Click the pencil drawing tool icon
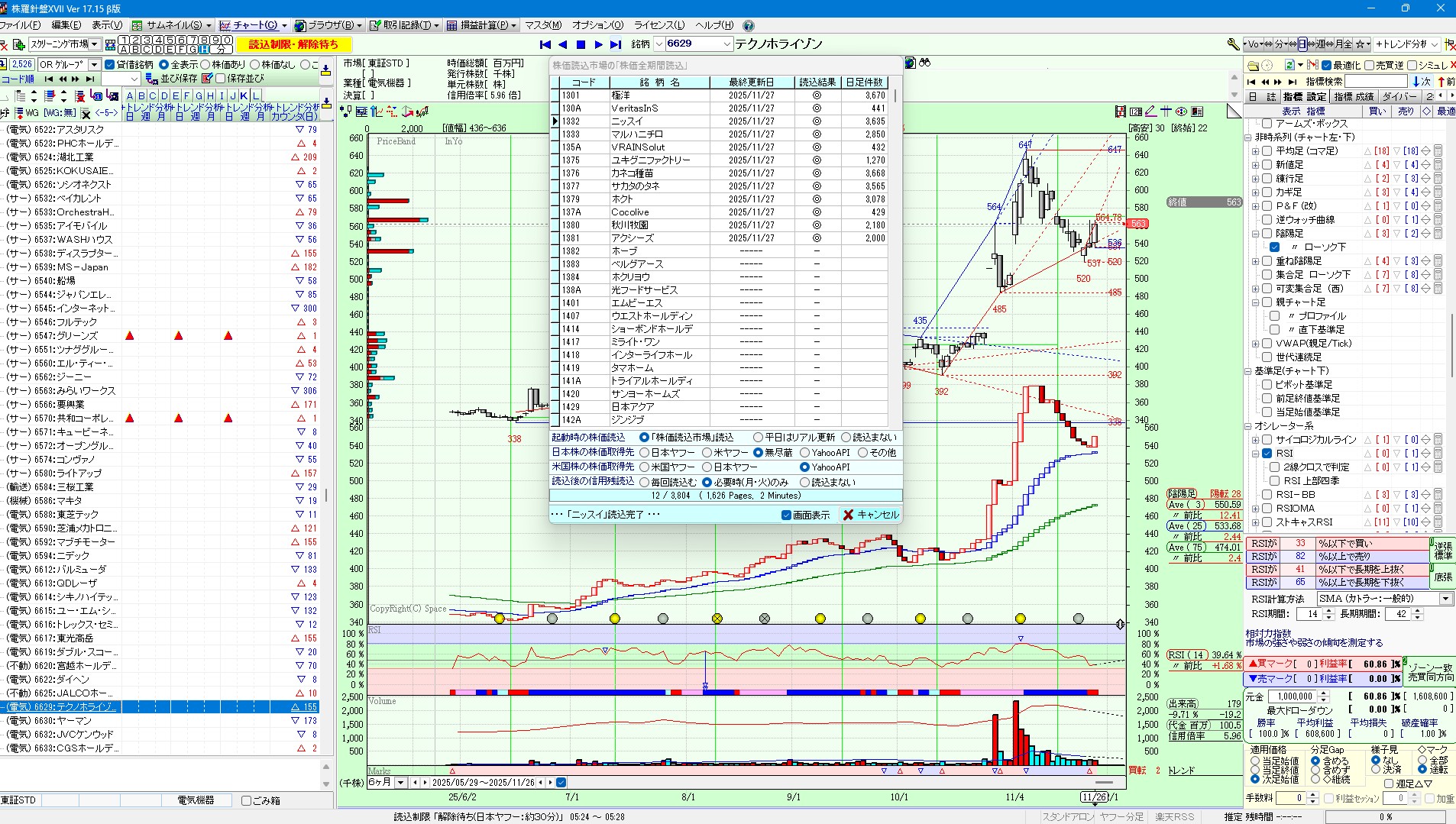The width and height of the screenshot is (1456, 824). [1150, 111]
